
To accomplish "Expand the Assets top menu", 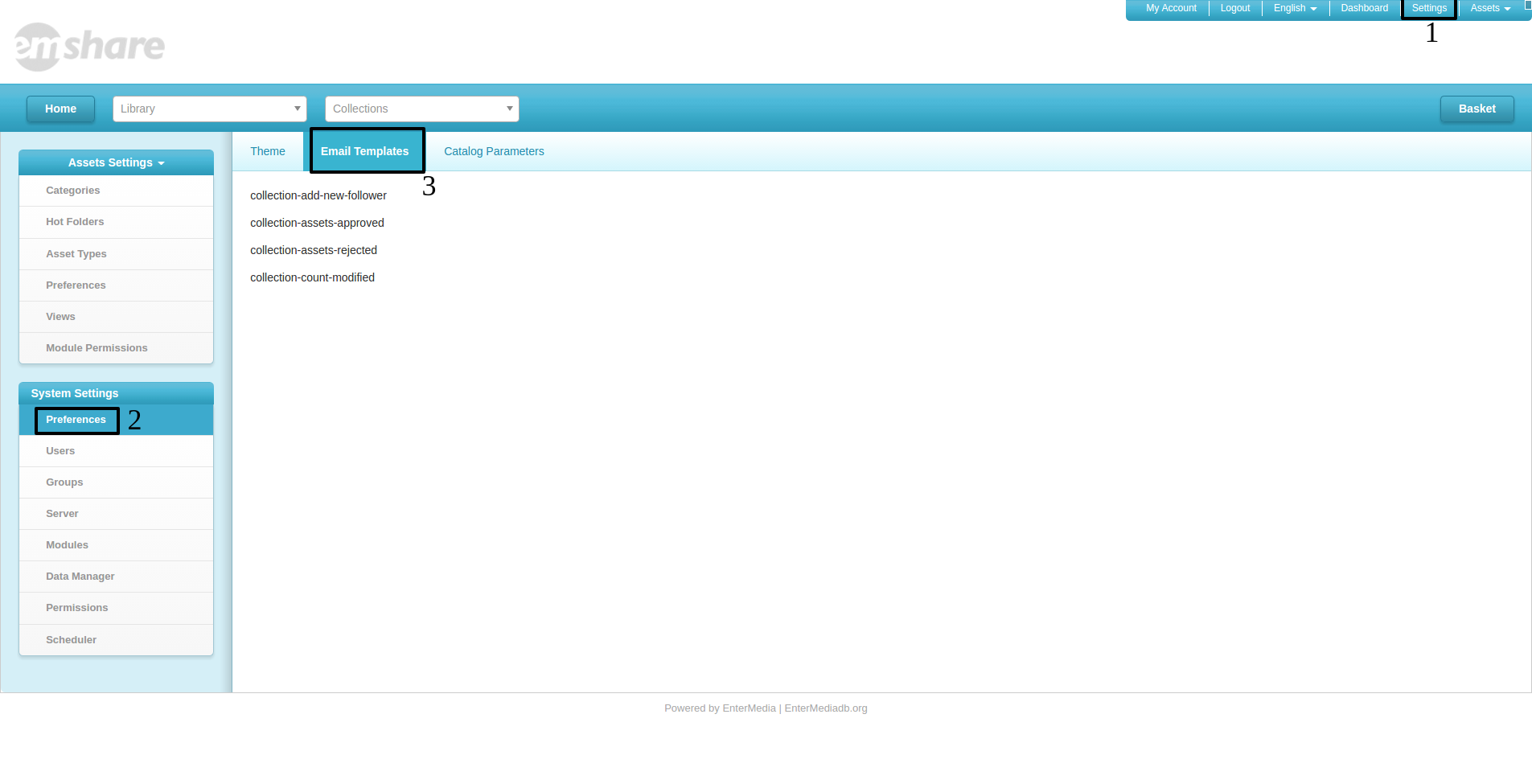I will tap(1490, 8).
